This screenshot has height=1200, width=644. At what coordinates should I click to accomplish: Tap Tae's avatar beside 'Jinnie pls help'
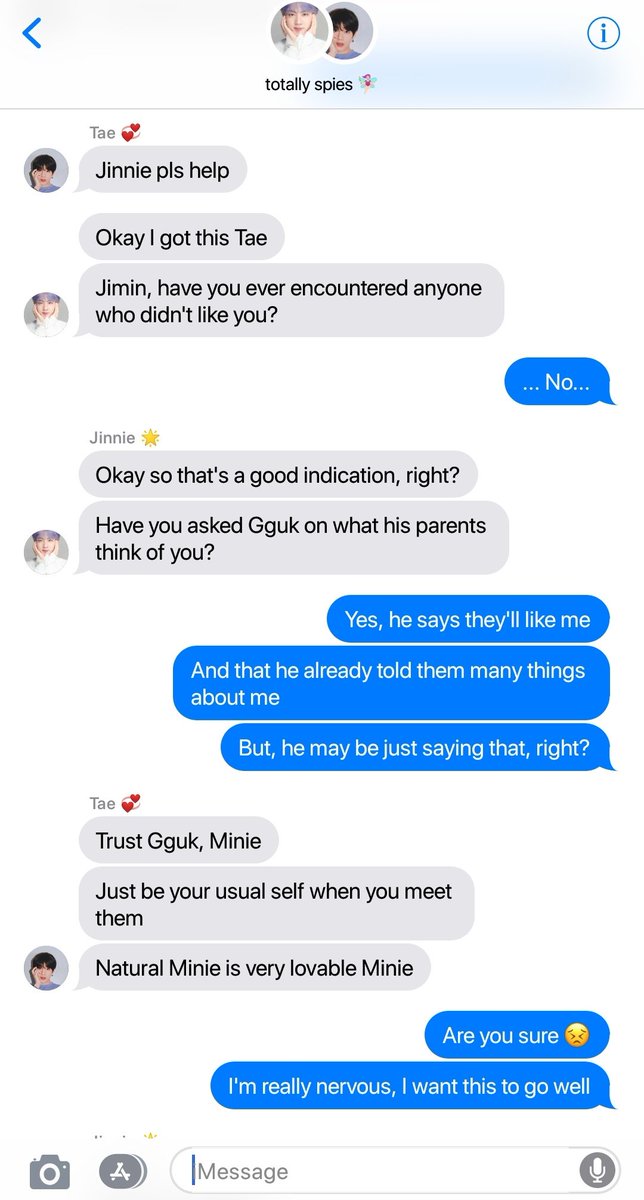pos(46,170)
